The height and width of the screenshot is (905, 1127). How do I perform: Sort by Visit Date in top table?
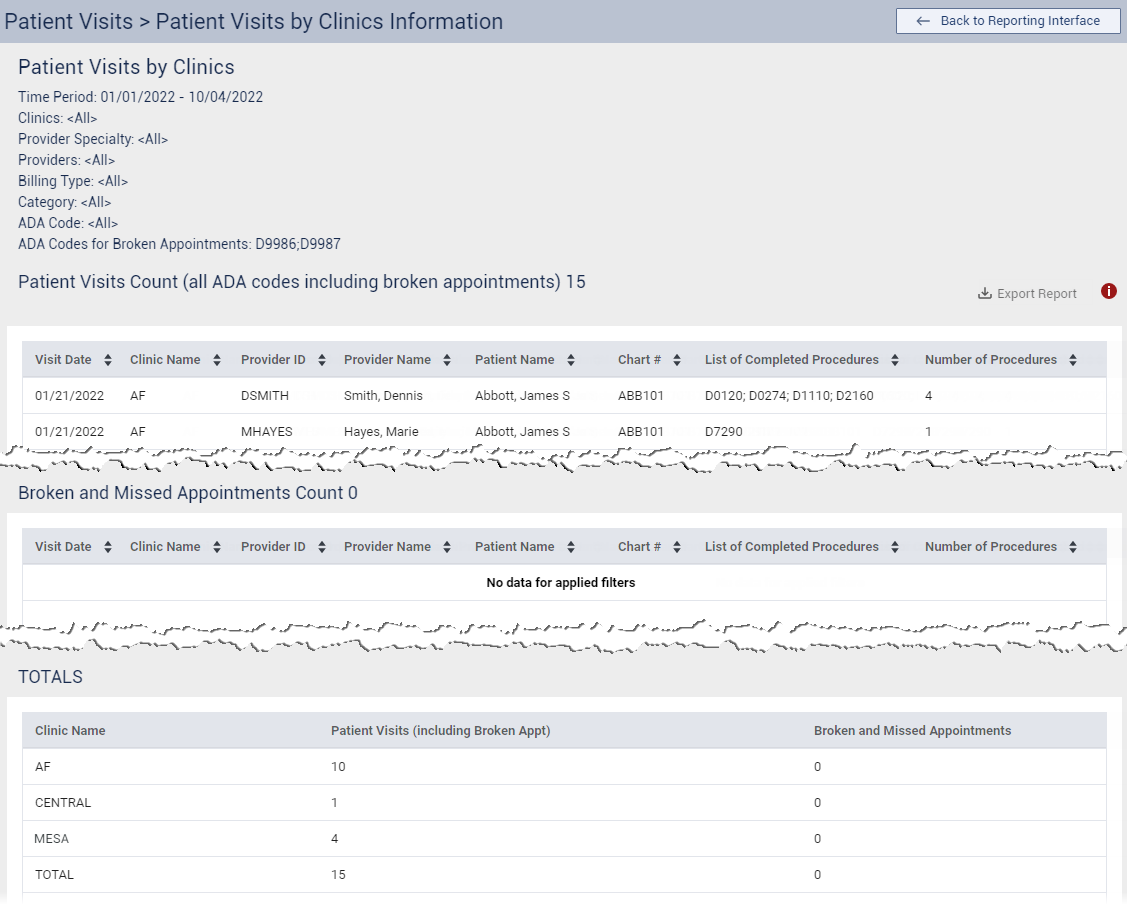point(107,360)
